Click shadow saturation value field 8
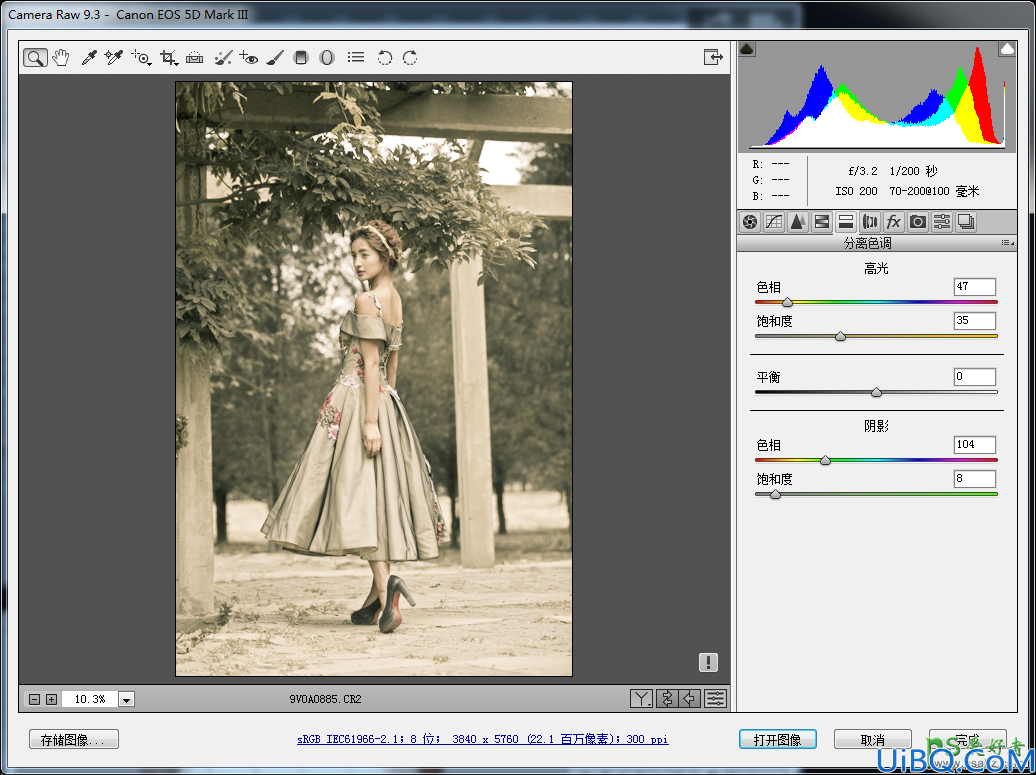1036x775 pixels. pyautogui.click(x=975, y=478)
